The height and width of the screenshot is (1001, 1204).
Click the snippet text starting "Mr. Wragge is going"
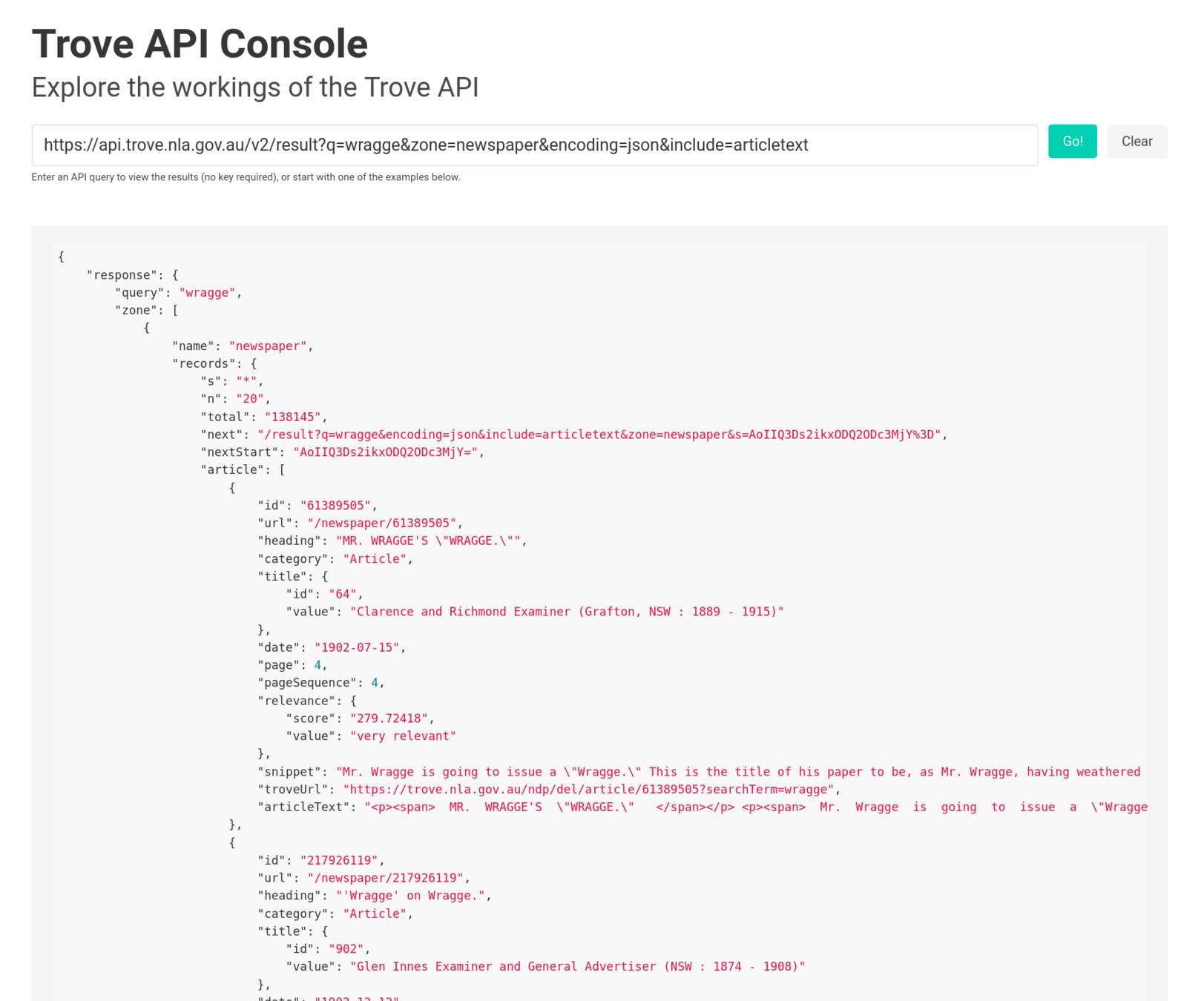click(738, 772)
